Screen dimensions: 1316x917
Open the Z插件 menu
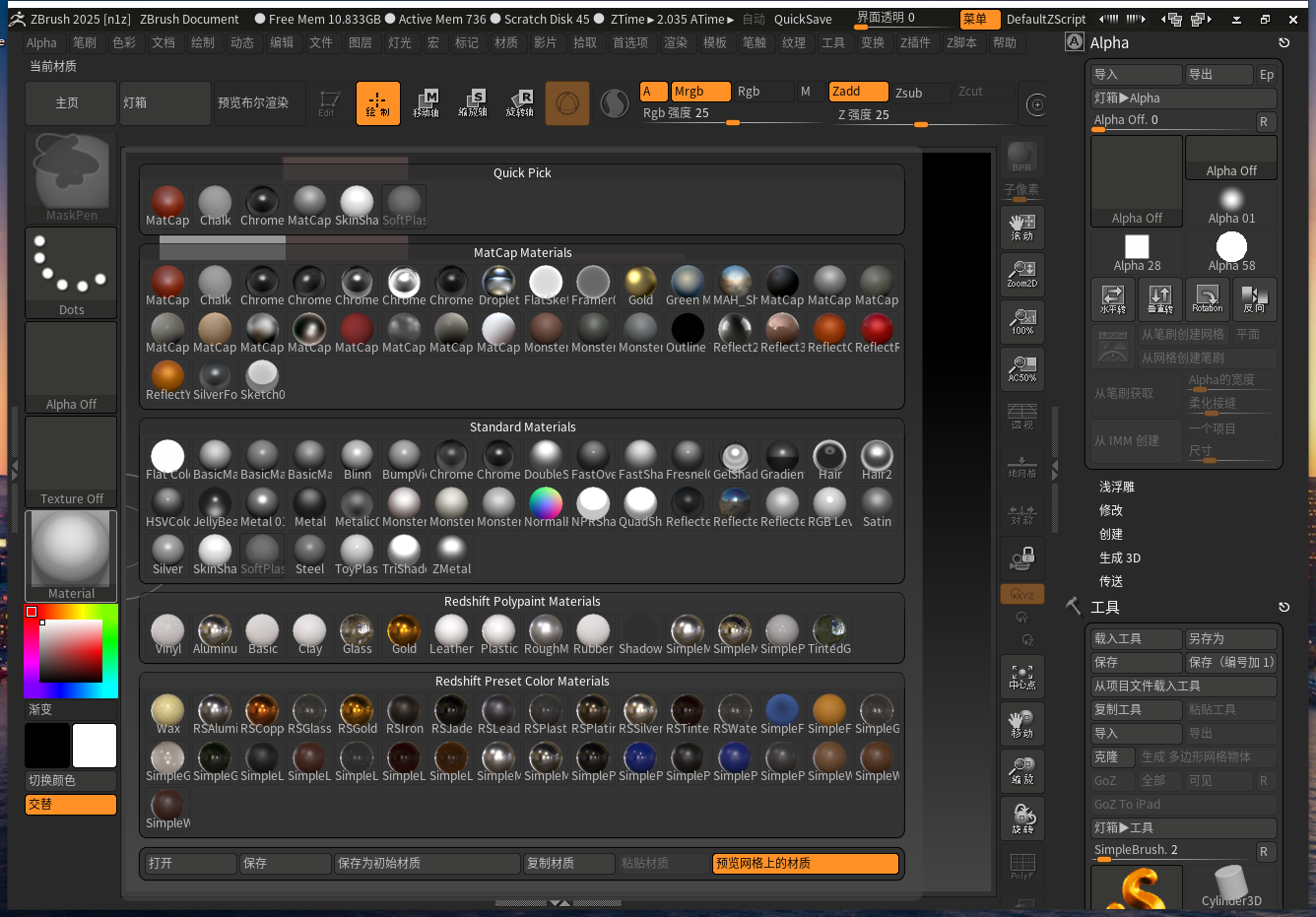click(915, 42)
